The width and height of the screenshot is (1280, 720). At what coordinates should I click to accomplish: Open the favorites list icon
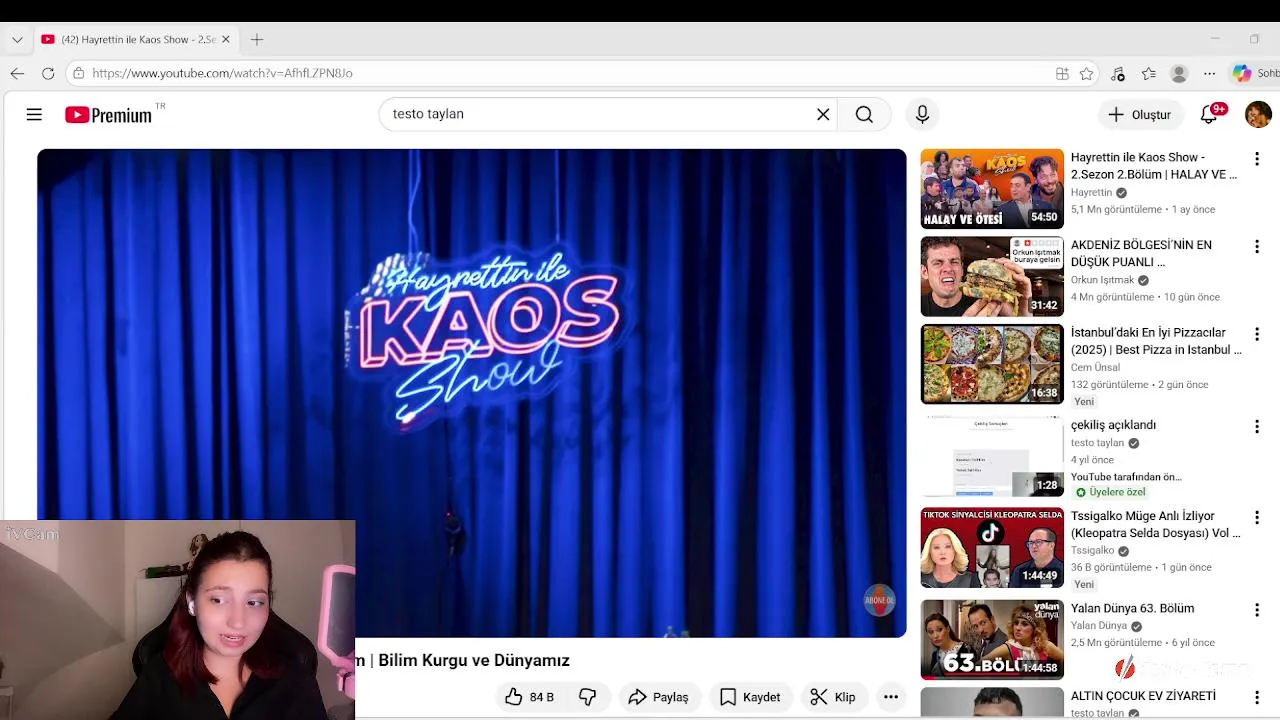pos(1149,73)
